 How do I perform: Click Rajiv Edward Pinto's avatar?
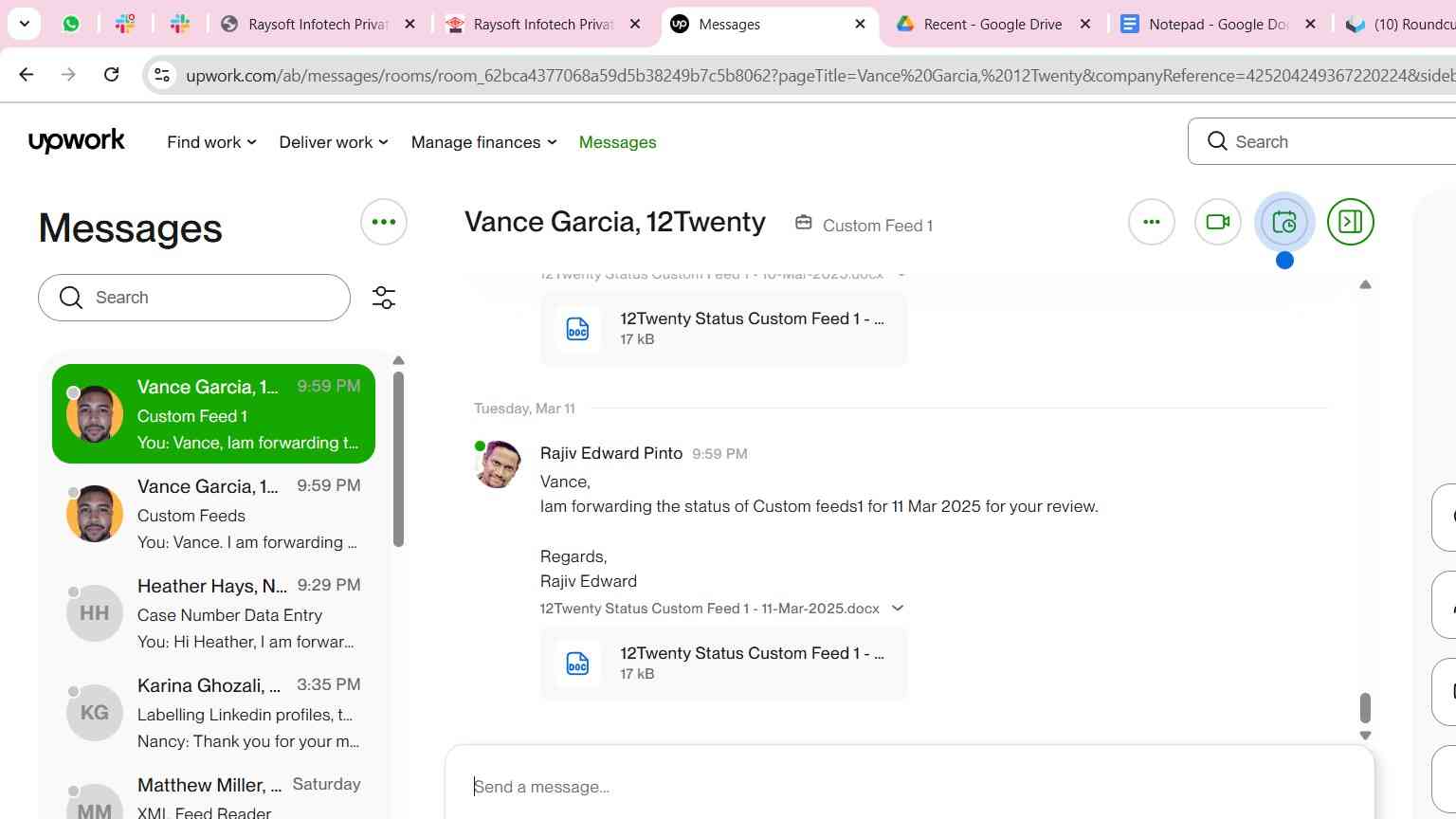click(498, 464)
